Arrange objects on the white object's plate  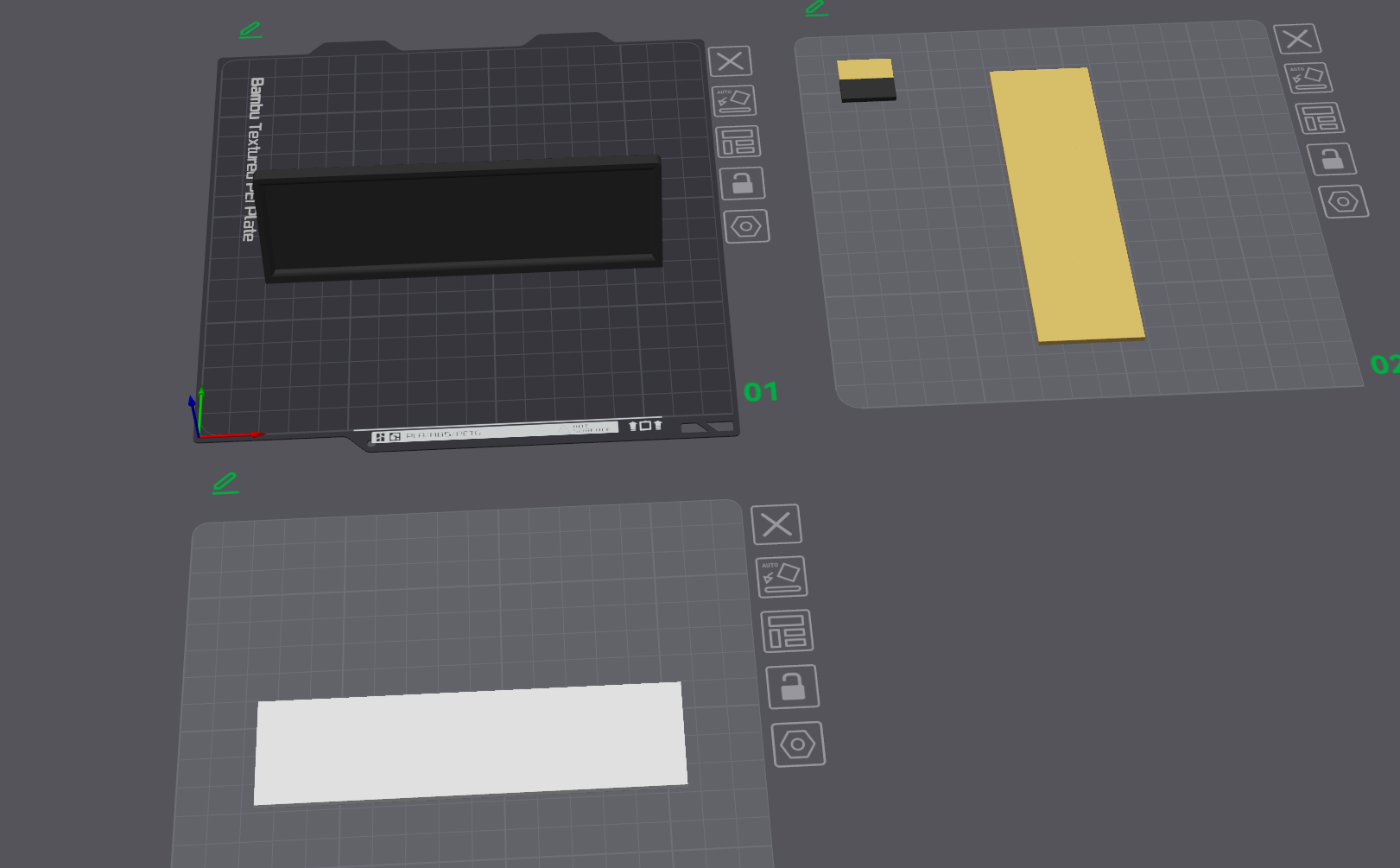pos(787,630)
